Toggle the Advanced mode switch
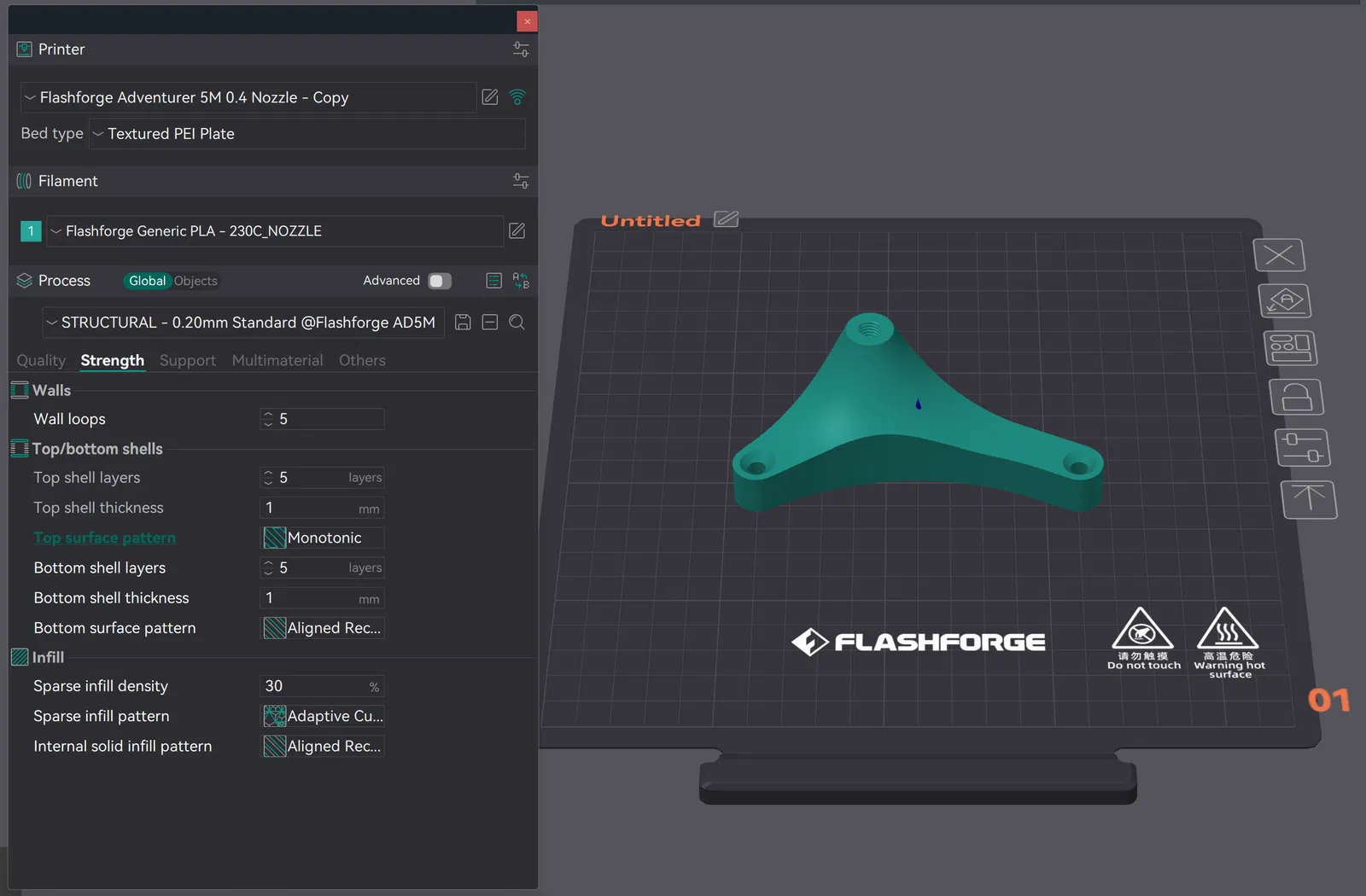This screenshot has width=1366, height=896. (440, 281)
